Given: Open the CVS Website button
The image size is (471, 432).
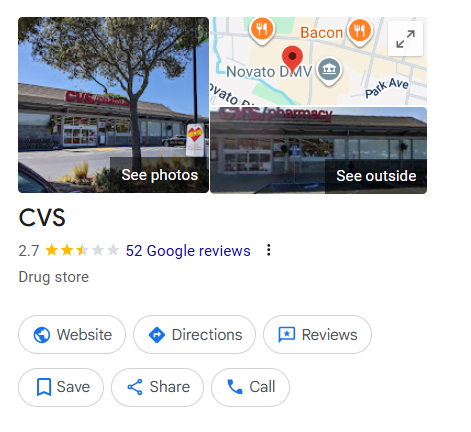Looking at the screenshot, I should [x=72, y=335].
